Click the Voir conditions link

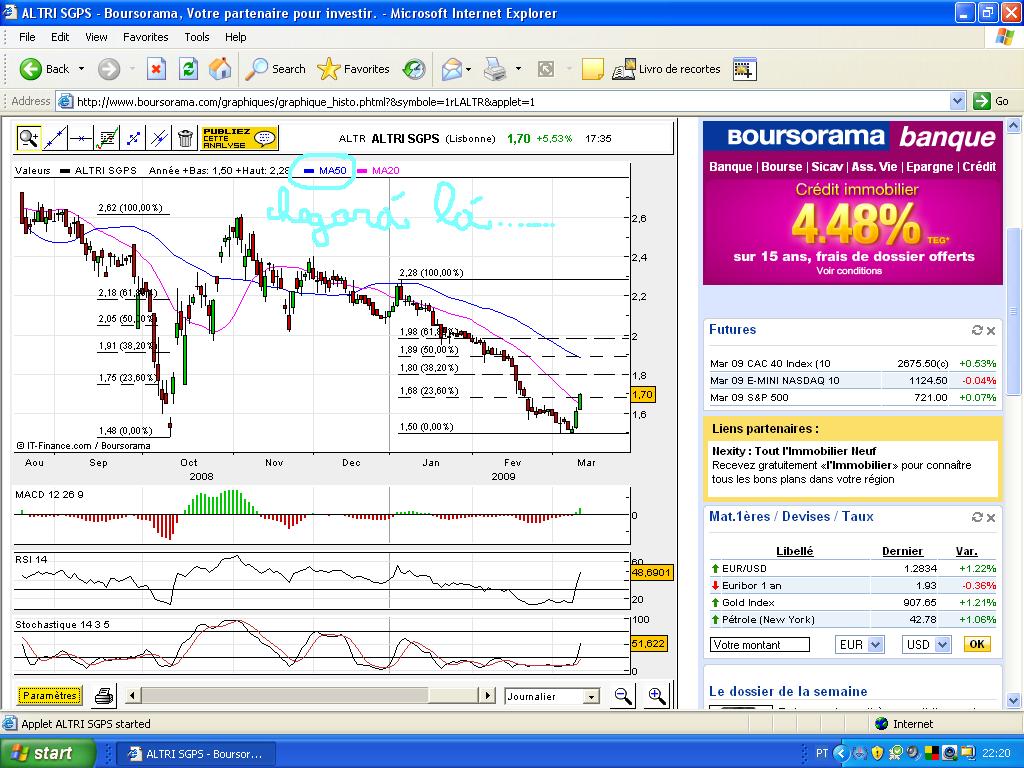849,271
